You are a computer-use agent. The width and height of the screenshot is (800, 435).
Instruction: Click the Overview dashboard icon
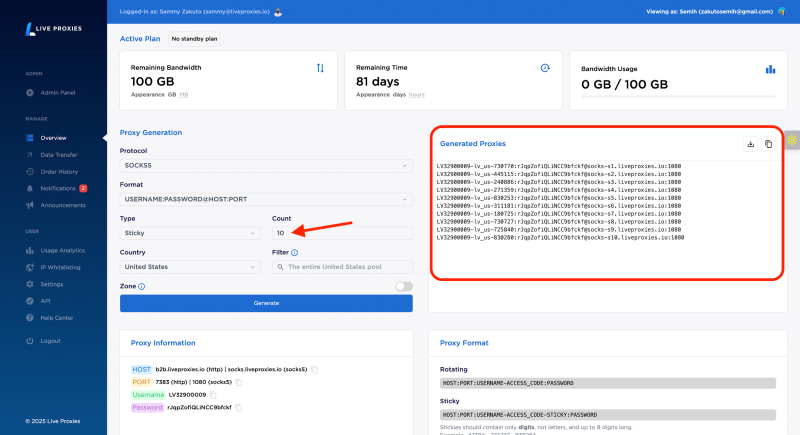30,138
